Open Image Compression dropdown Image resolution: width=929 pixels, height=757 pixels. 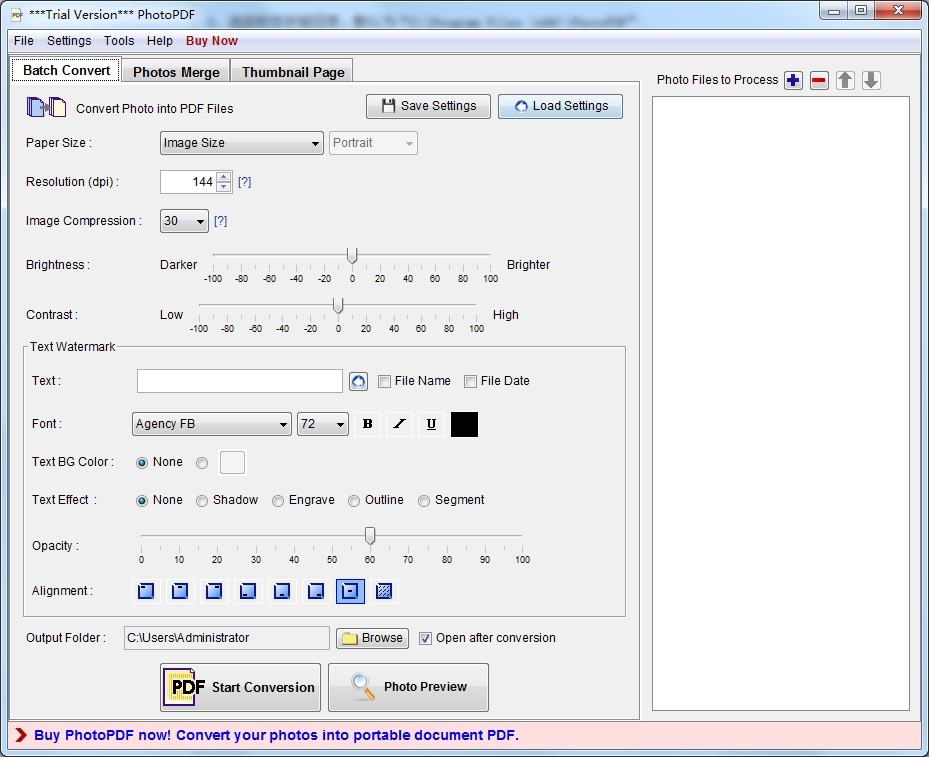pyautogui.click(x=184, y=221)
